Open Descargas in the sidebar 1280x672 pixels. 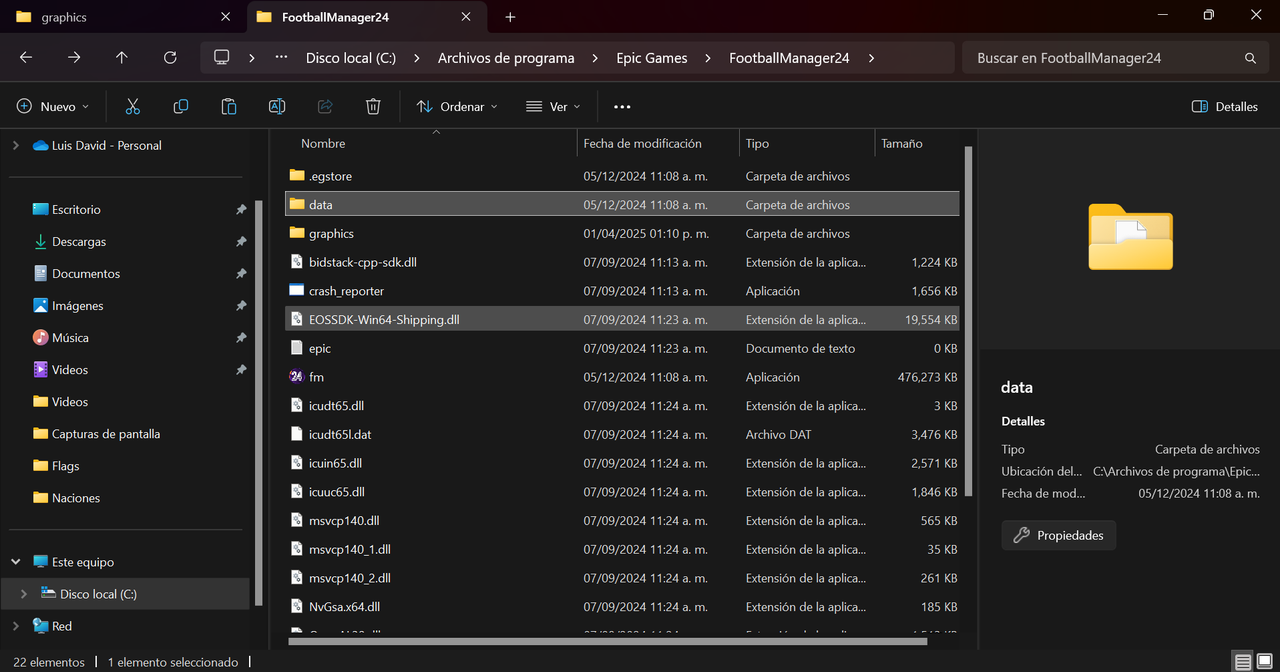[x=79, y=241]
